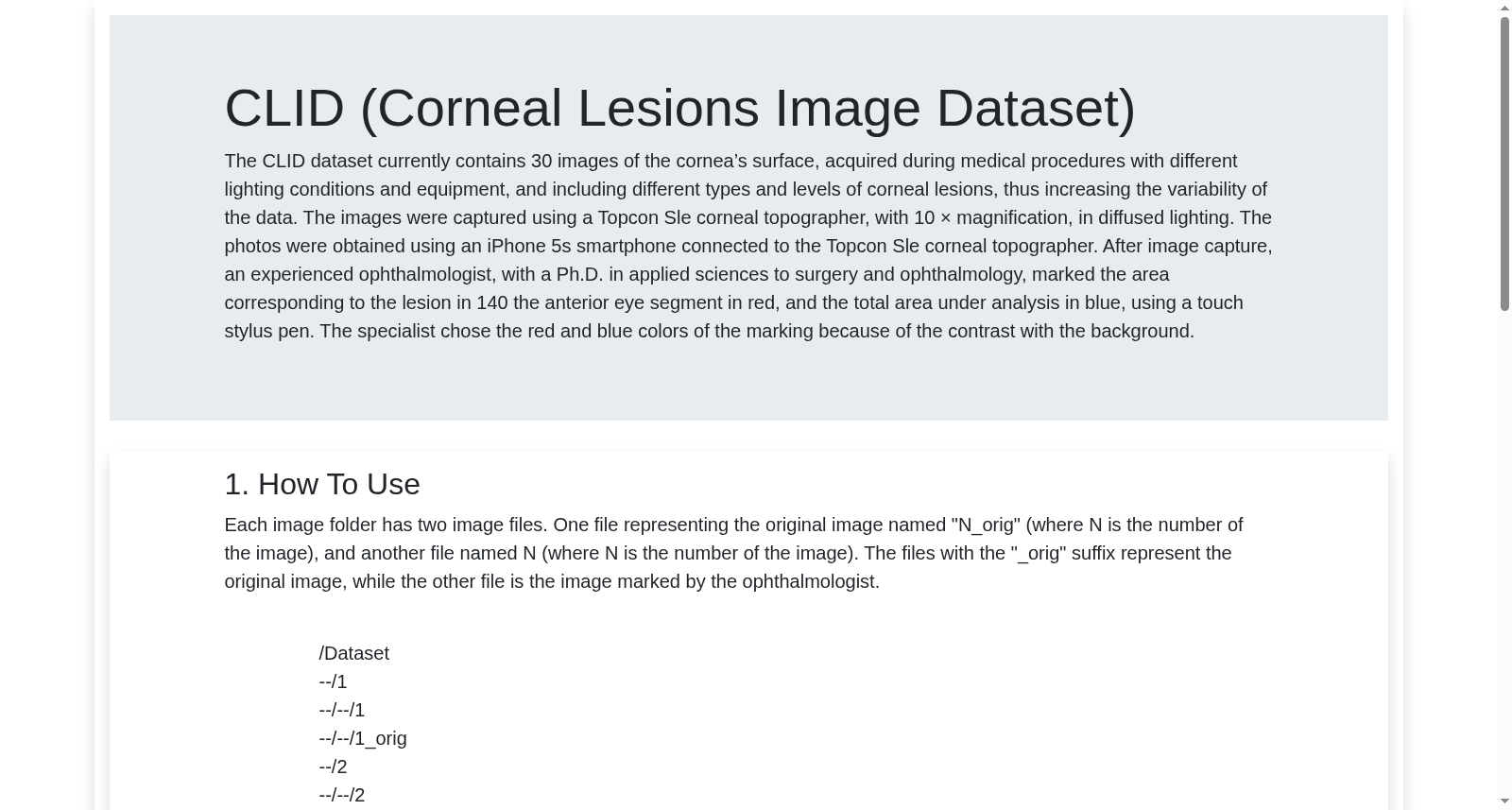Click the scrollbar track below the thumb
Screen dimensions: 1512x810
pos(1504,553)
